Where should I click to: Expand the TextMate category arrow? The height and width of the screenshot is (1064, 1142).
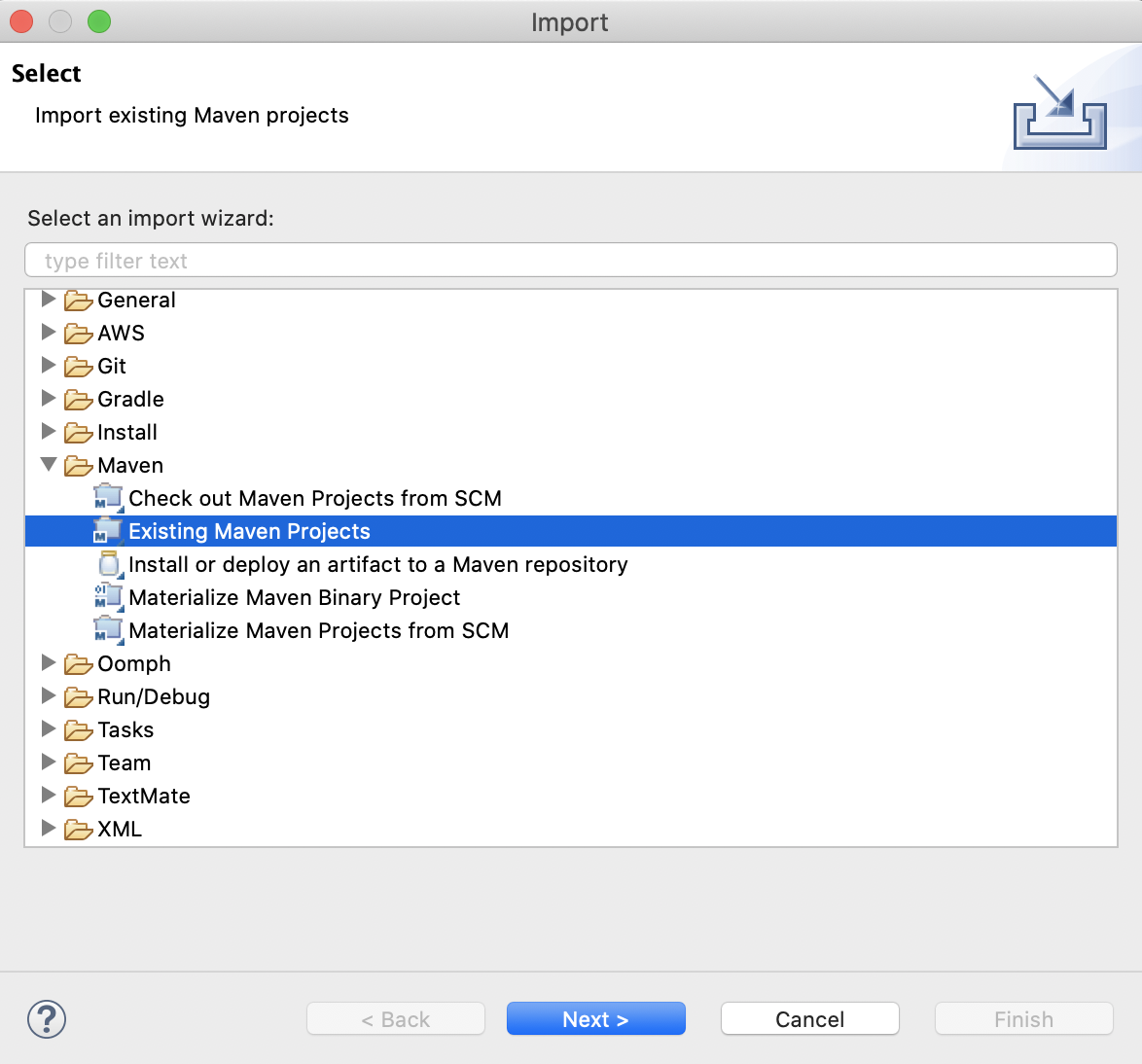pyautogui.click(x=48, y=795)
